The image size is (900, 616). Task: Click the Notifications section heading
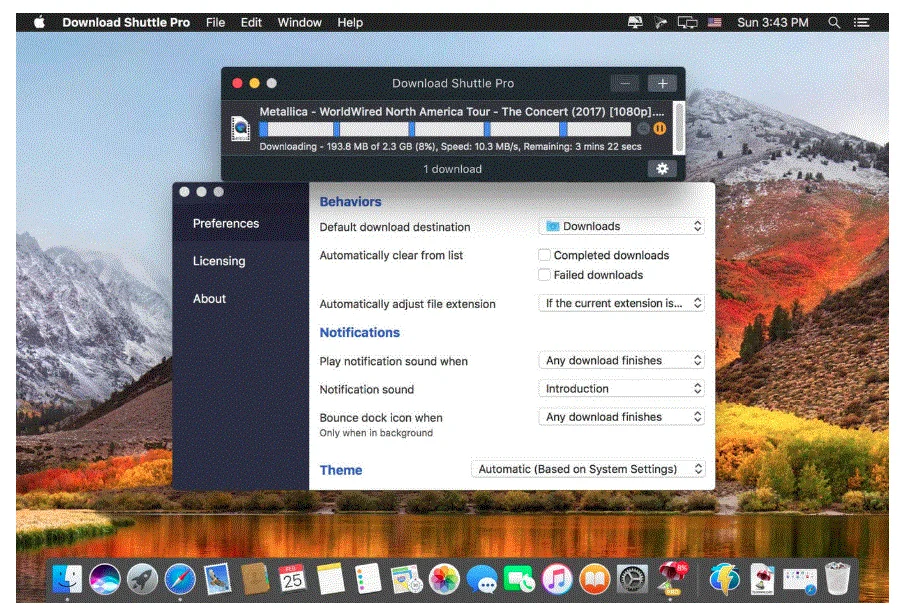pyautogui.click(x=359, y=332)
